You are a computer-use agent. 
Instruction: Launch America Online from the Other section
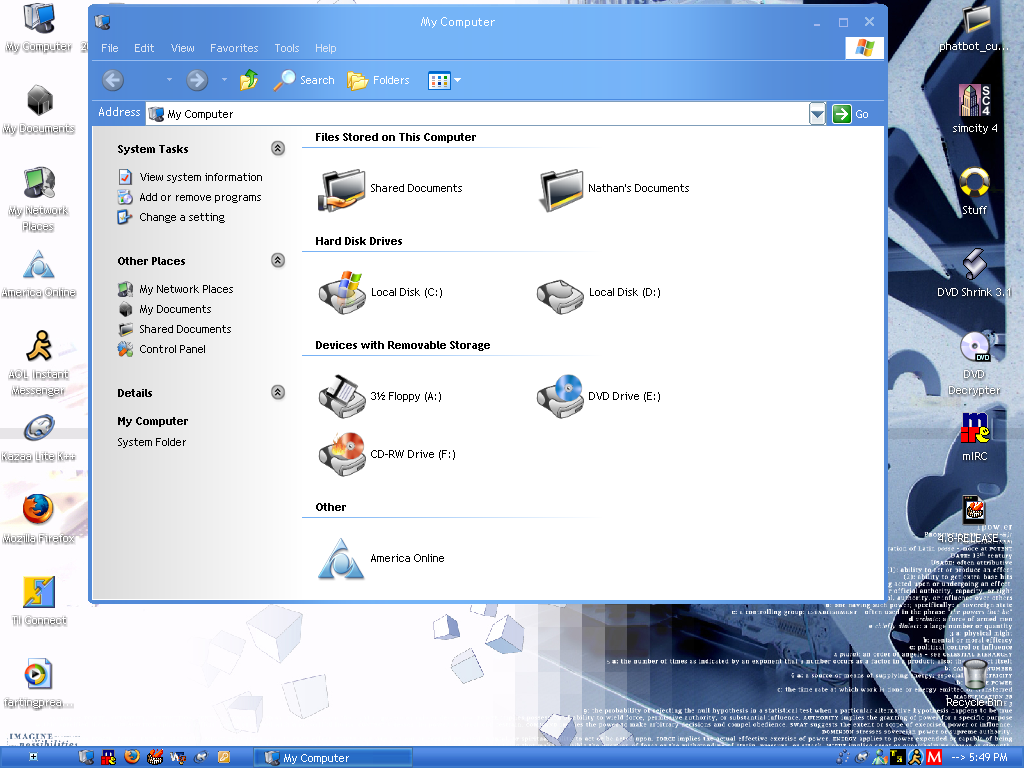coord(341,558)
